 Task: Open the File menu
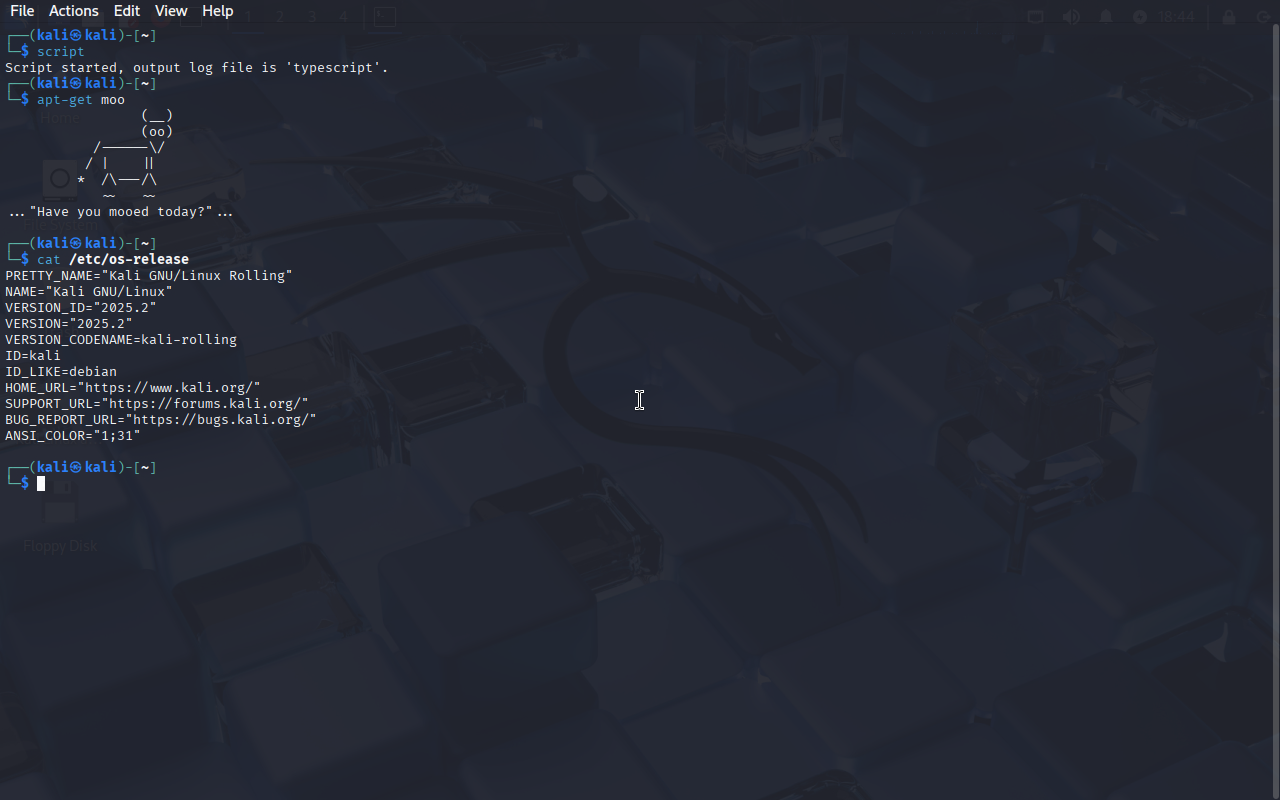coord(22,11)
